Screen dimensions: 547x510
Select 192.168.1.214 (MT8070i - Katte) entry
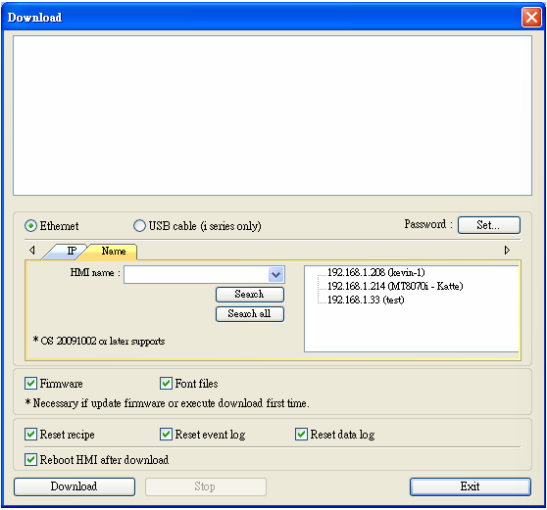[x=395, y=286]
